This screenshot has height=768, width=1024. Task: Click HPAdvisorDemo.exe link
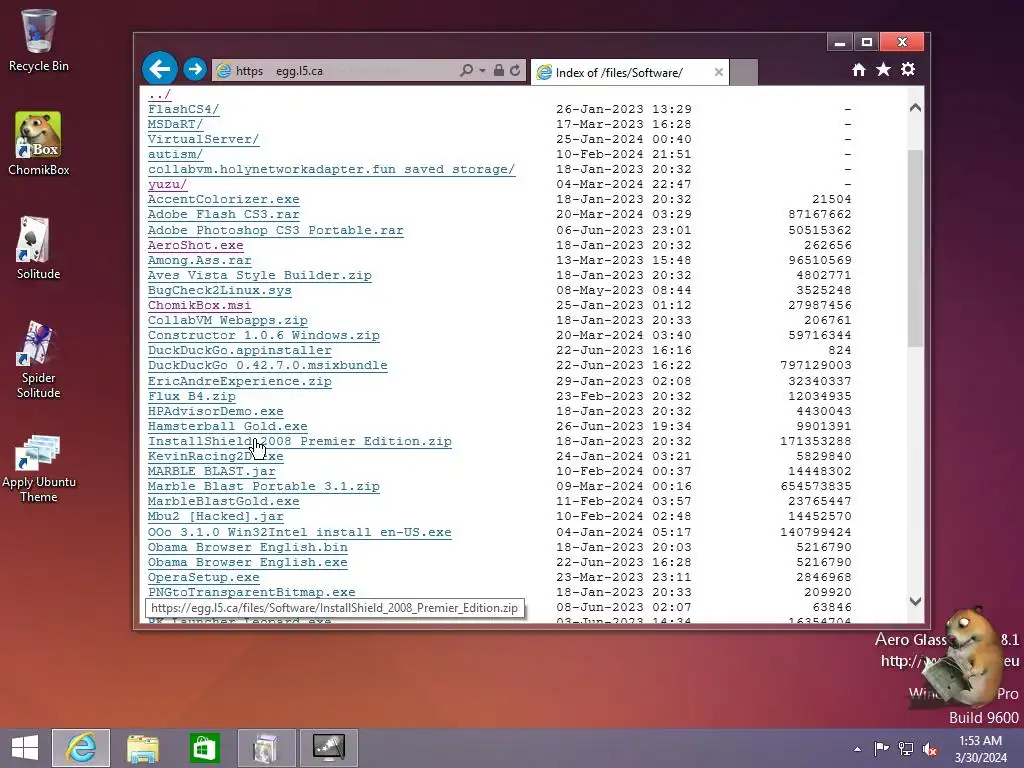[x=216, y=411]
